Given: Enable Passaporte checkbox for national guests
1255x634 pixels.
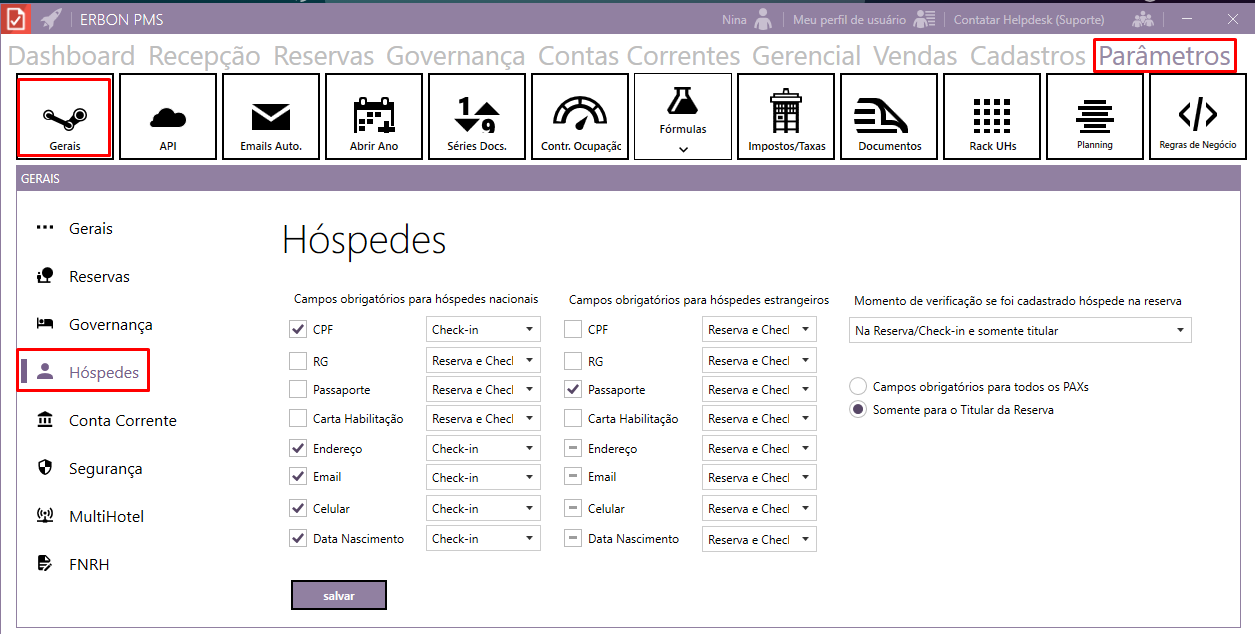Looking at the screenshot, I should (298, 390).
